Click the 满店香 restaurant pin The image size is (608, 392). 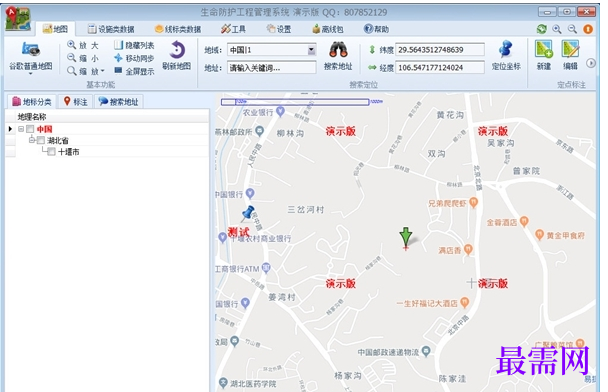tap(468, 249)
